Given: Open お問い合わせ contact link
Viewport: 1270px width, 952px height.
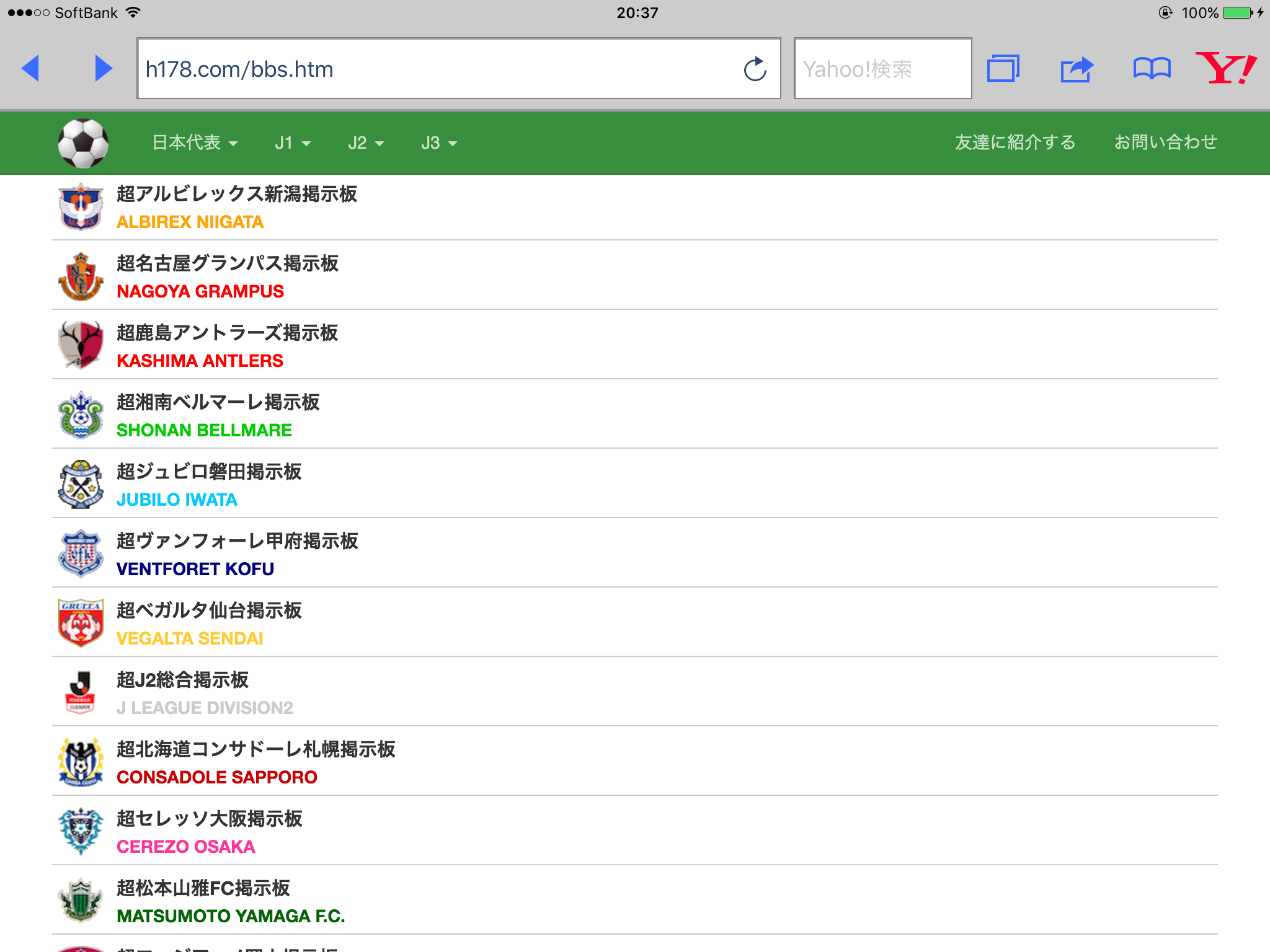Looking at the screenshot, I should [x=1165, y=143].
